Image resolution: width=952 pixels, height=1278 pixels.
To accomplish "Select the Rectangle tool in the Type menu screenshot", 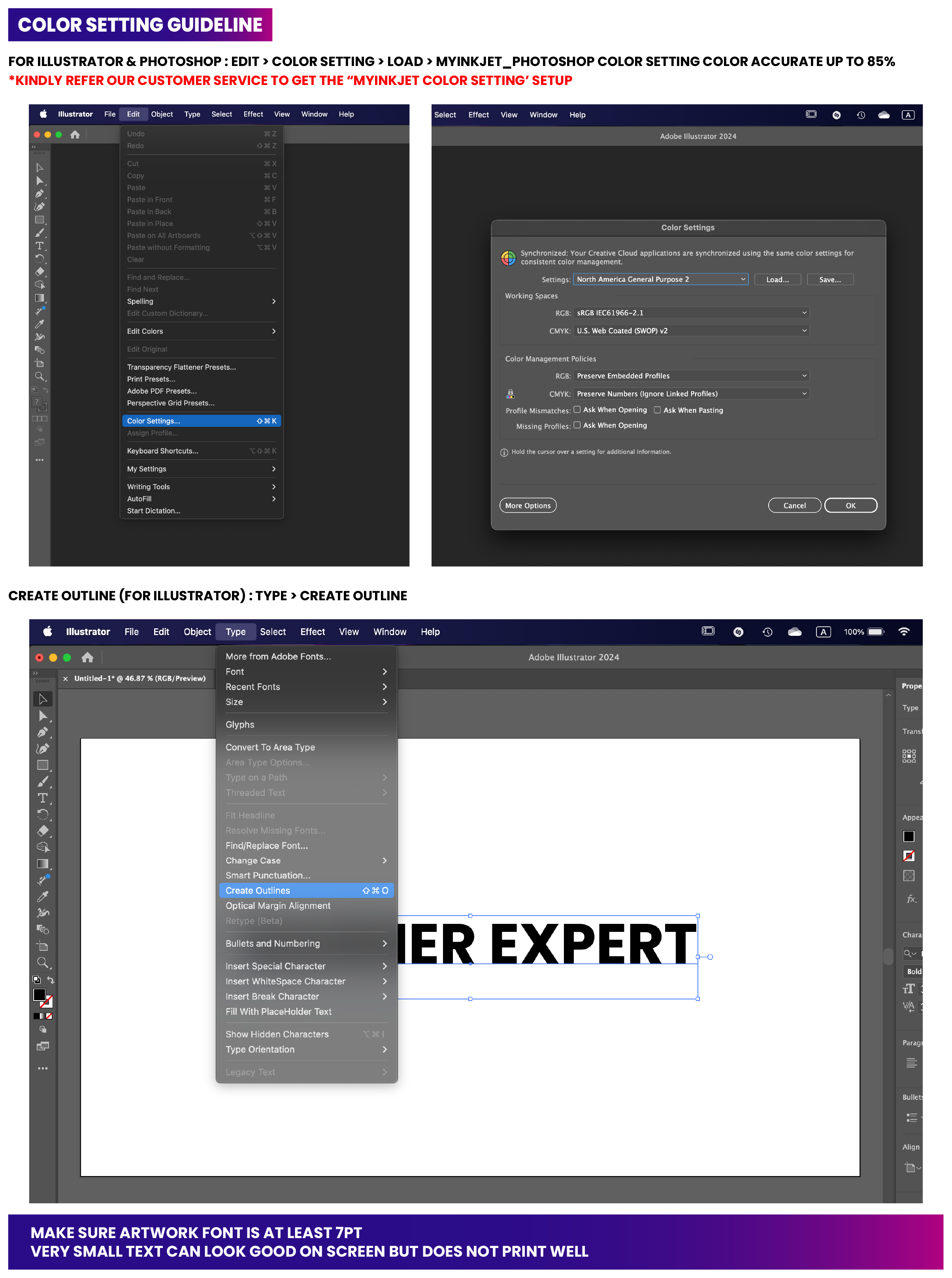I will (x=43, y=765).
